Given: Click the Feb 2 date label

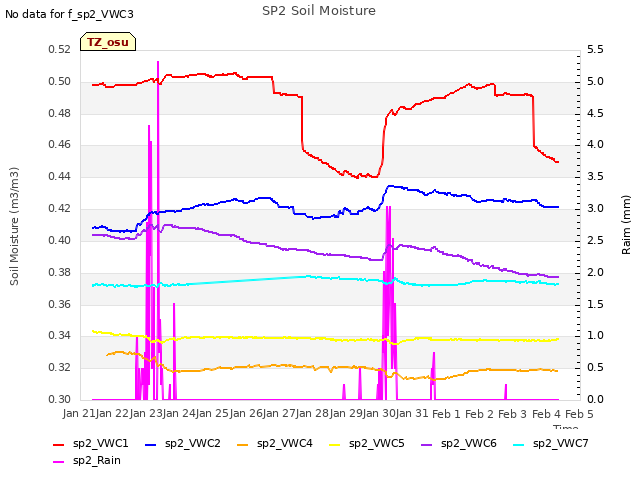Looking at the screenshot, I should pyautogui.click(x=480, y=414).
